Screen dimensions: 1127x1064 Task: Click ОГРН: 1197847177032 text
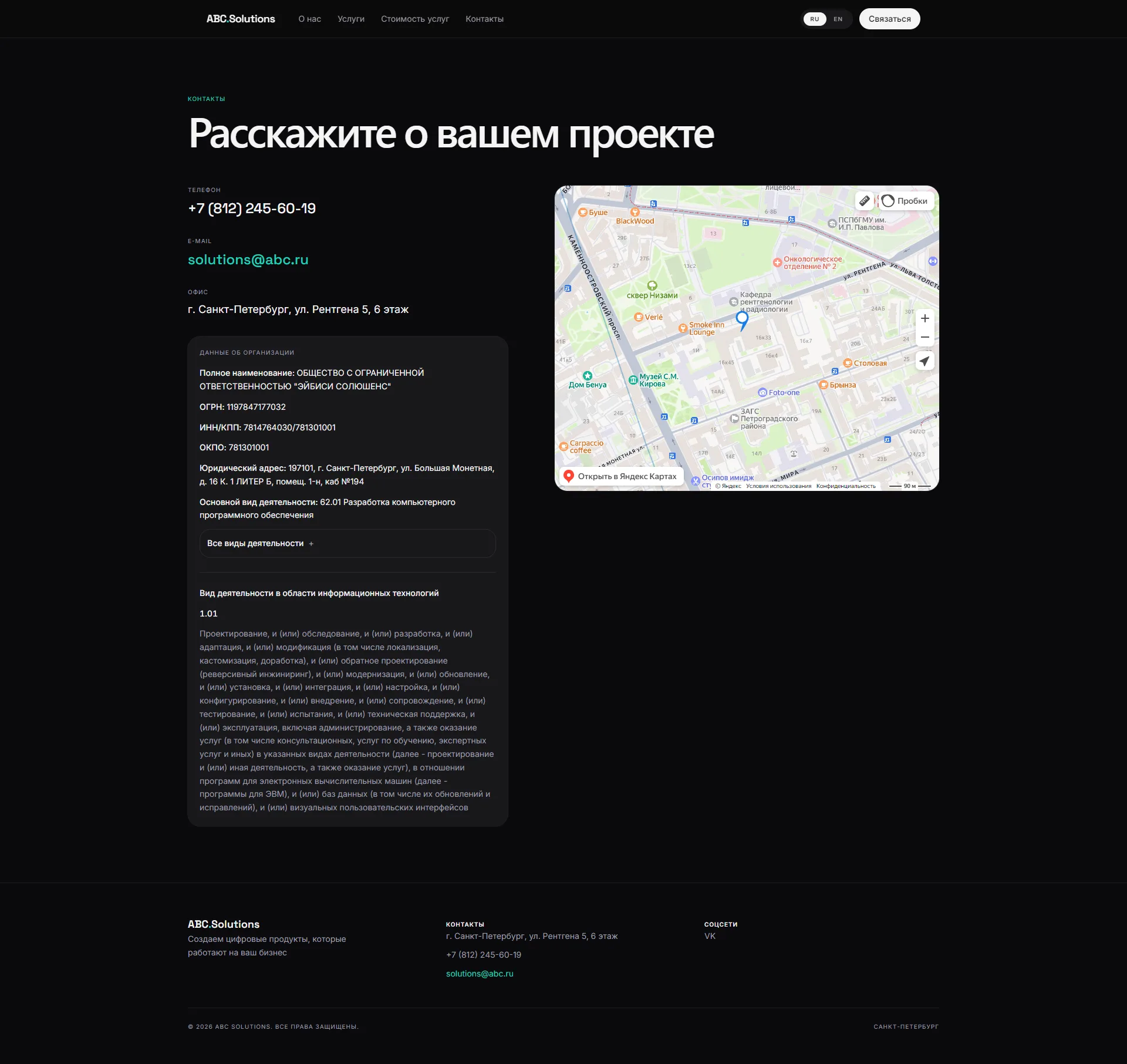(x=242, y=407)
